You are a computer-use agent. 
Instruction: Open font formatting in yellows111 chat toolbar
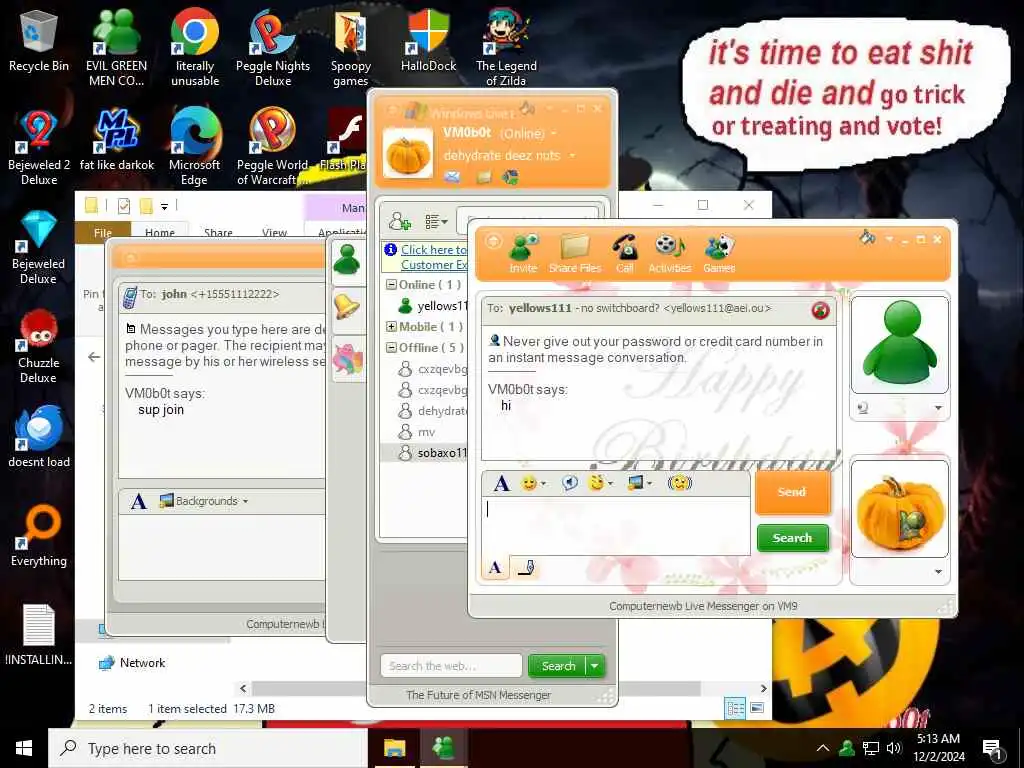tap(501, 483)
